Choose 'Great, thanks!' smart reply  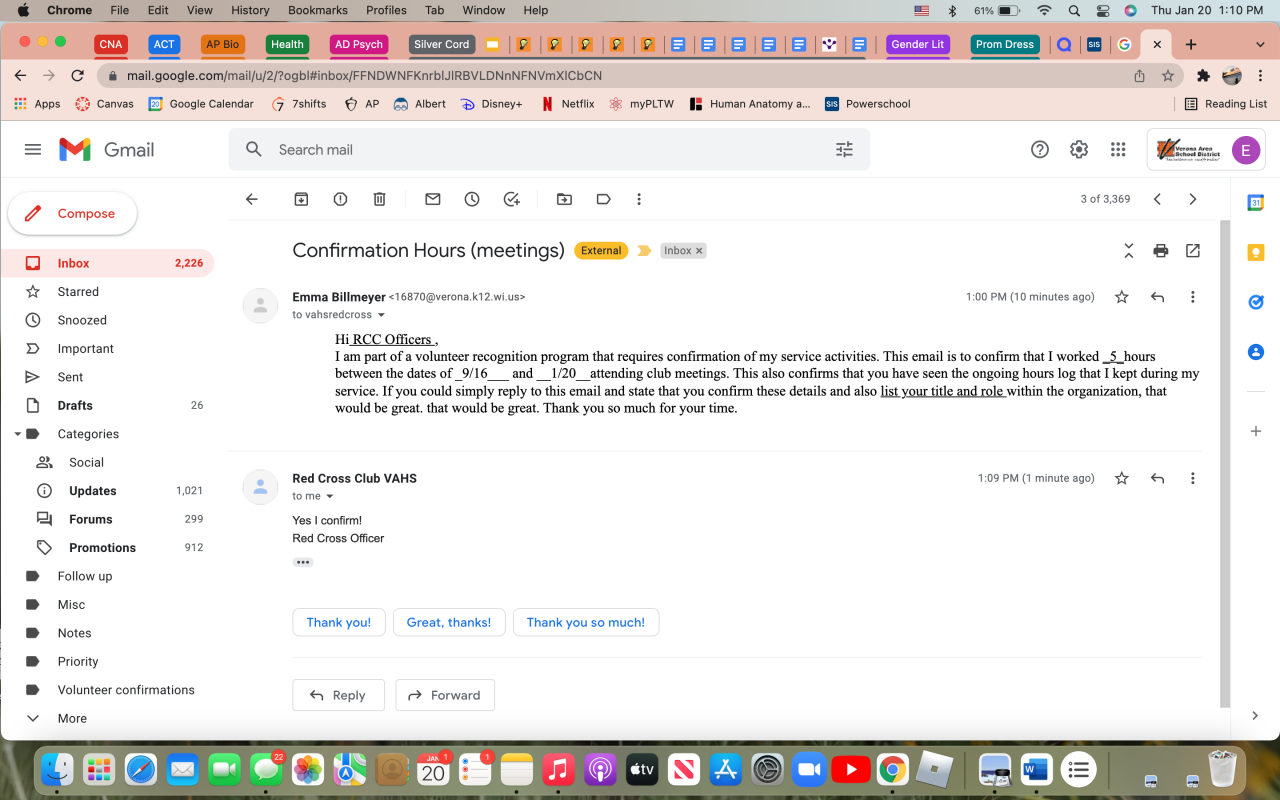[x=449, y=622]
